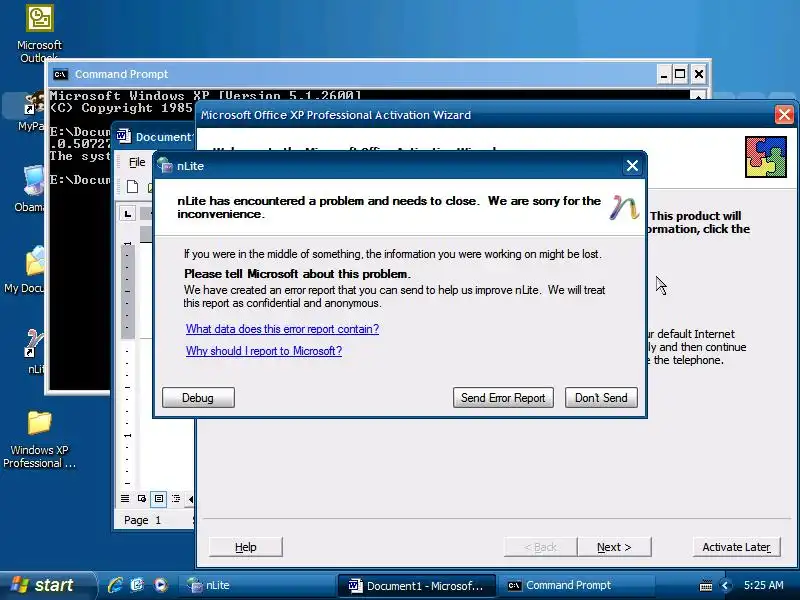Click the Command Prompt window title text
This screenshot has width=800, height=600.
coord(121,74)
